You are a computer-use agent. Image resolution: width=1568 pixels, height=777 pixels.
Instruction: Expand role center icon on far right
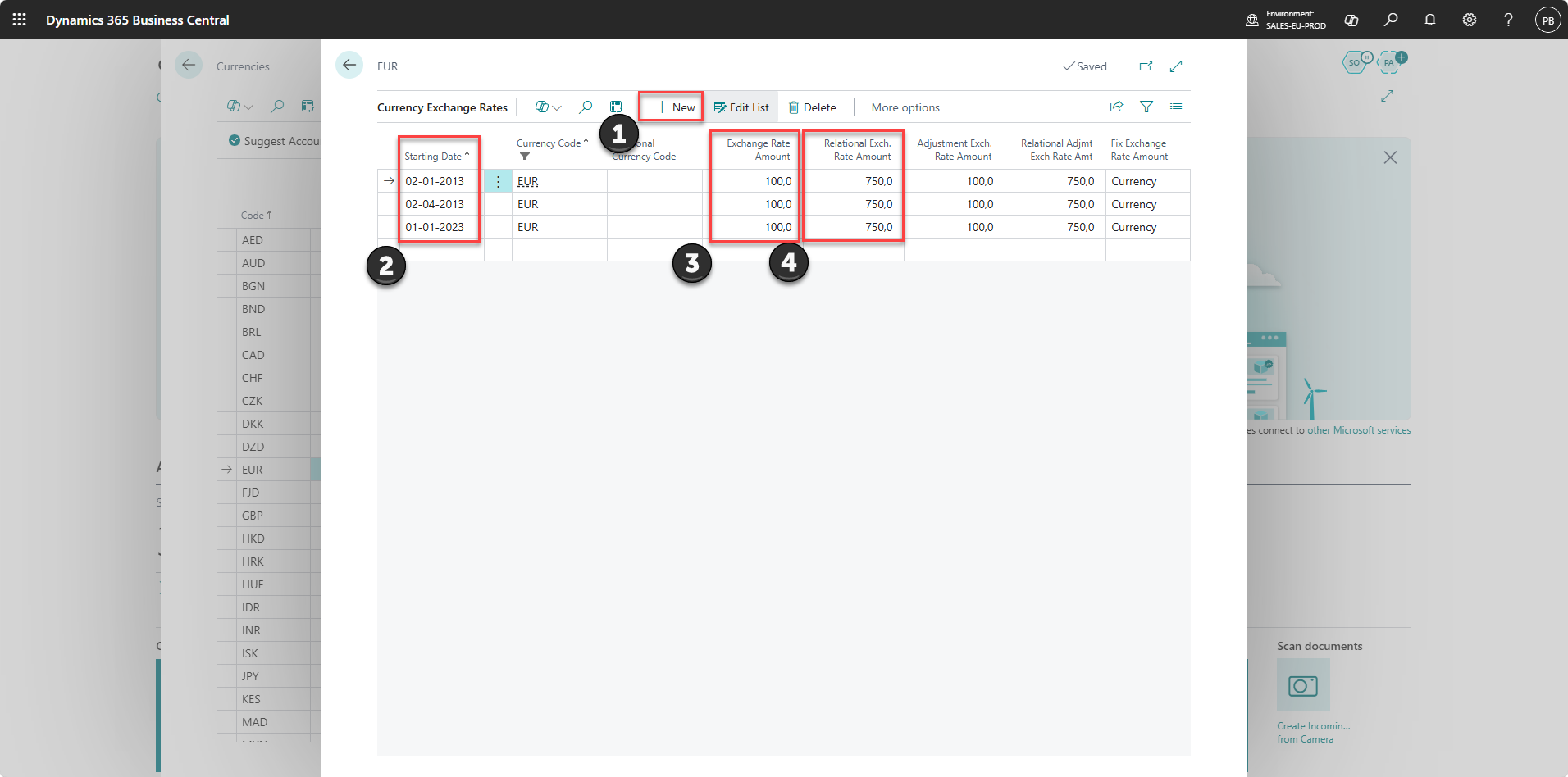pos(1387,96)
